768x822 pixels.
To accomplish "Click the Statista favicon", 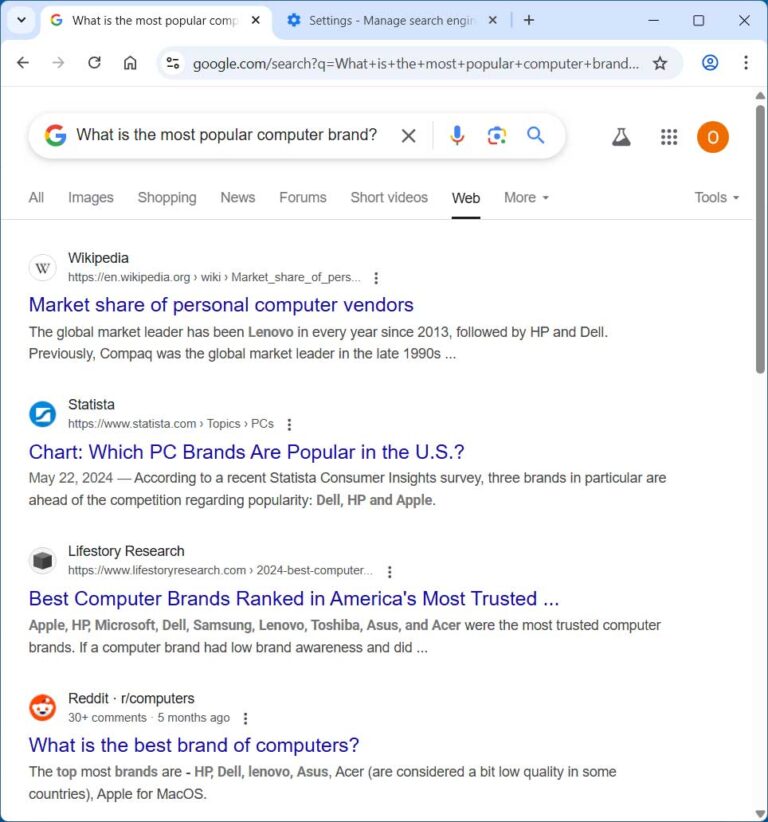I will click(42, 414).
